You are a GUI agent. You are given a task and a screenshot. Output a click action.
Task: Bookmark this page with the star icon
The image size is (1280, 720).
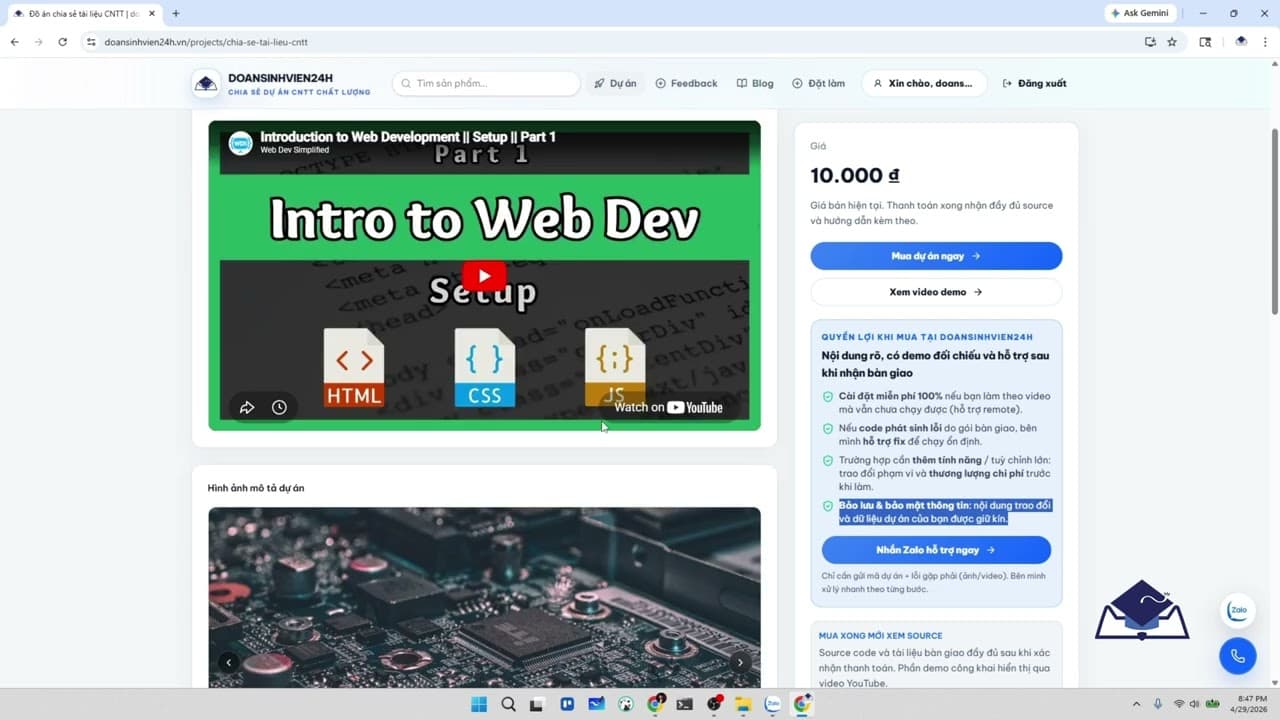click(1172, 42)
